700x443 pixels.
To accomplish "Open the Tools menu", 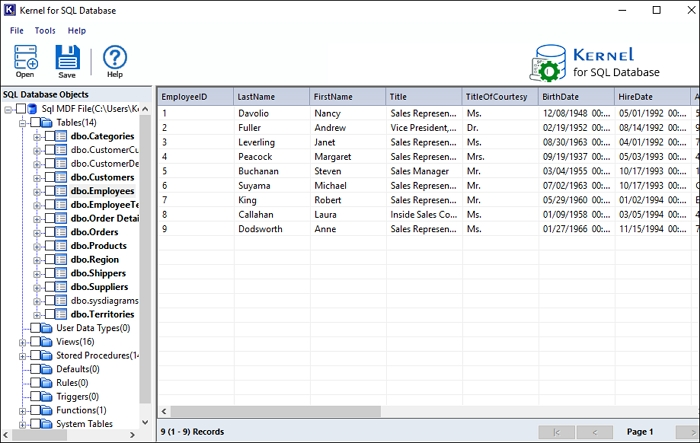I will (45, 31).
